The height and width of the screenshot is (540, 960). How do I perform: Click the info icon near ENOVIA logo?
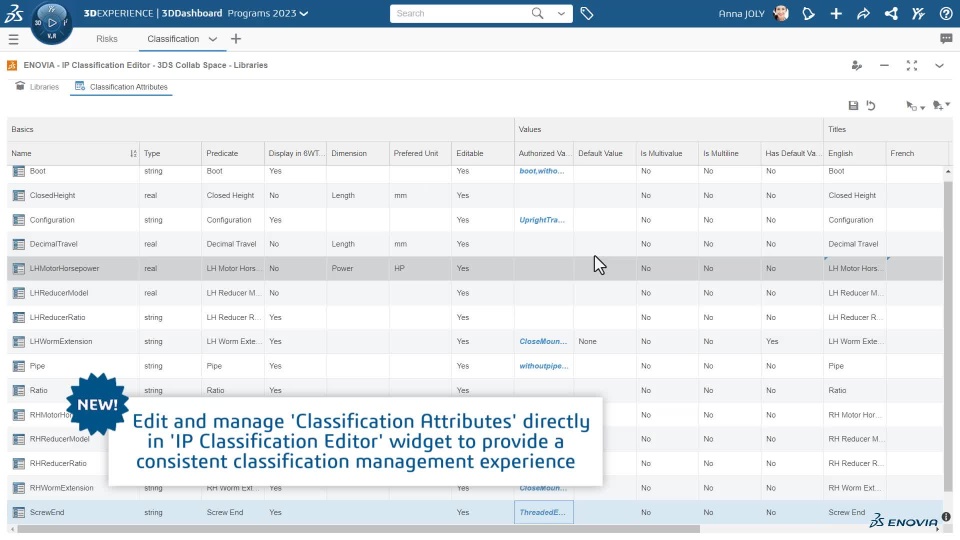[946, 517]
